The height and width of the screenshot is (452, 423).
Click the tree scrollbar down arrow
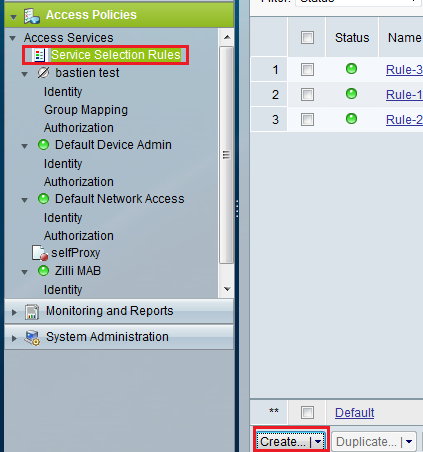coord(227,289)
